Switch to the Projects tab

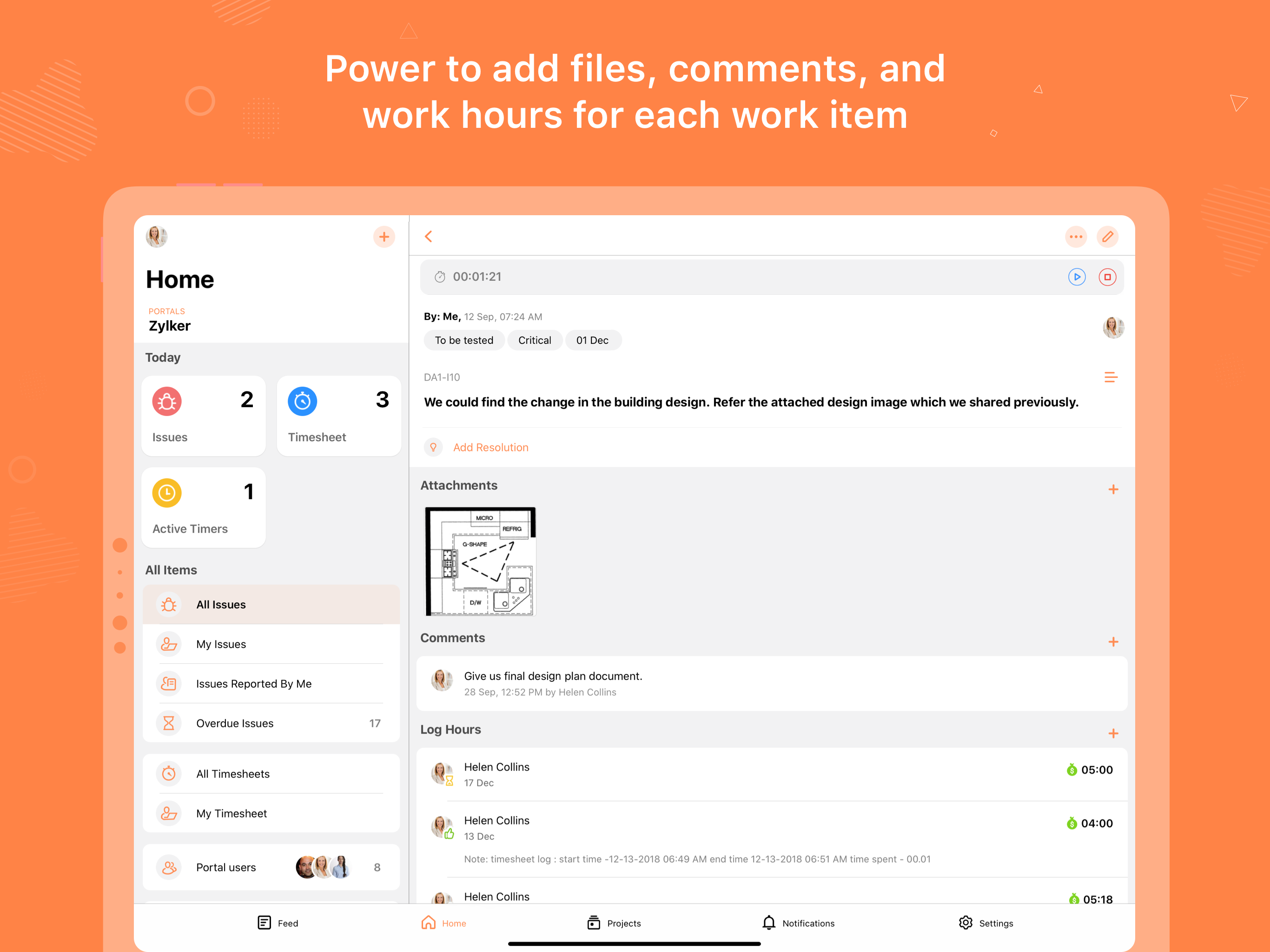(x=614, y=923)
